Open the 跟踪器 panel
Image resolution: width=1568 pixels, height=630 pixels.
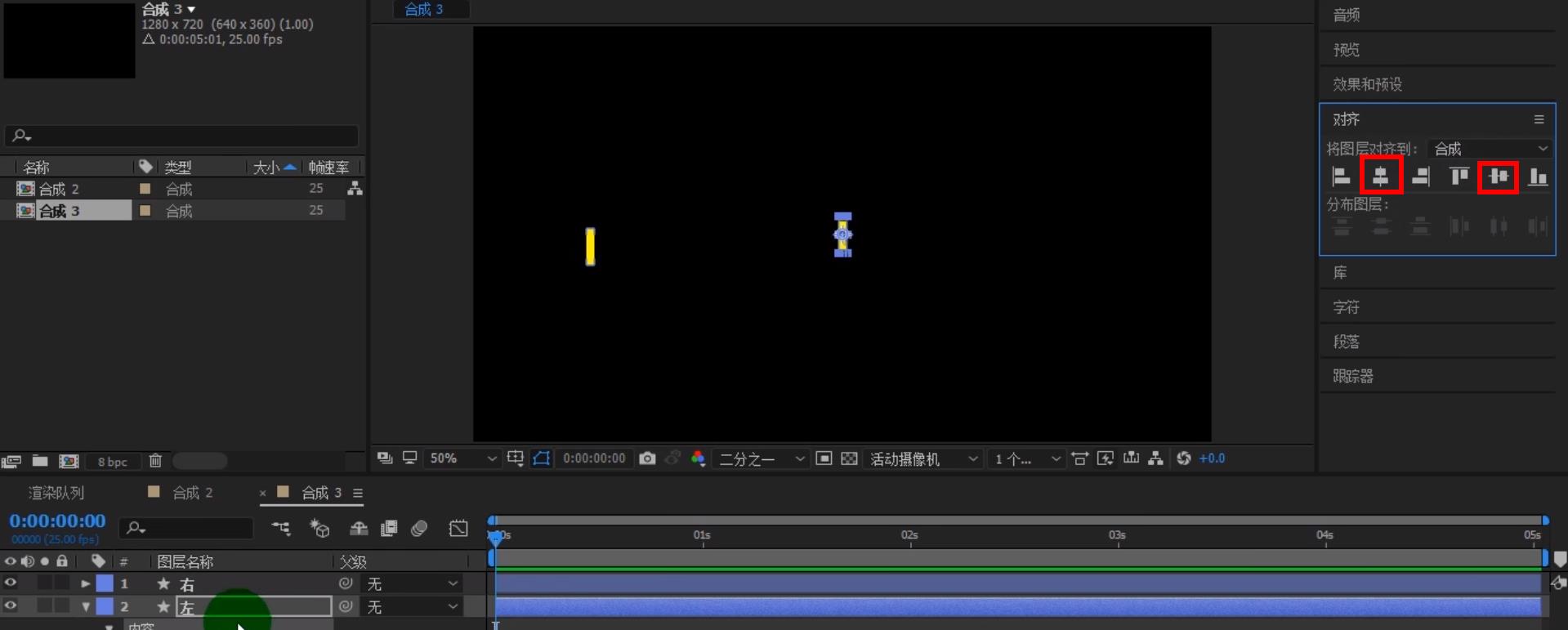(x=1352, y=376)
